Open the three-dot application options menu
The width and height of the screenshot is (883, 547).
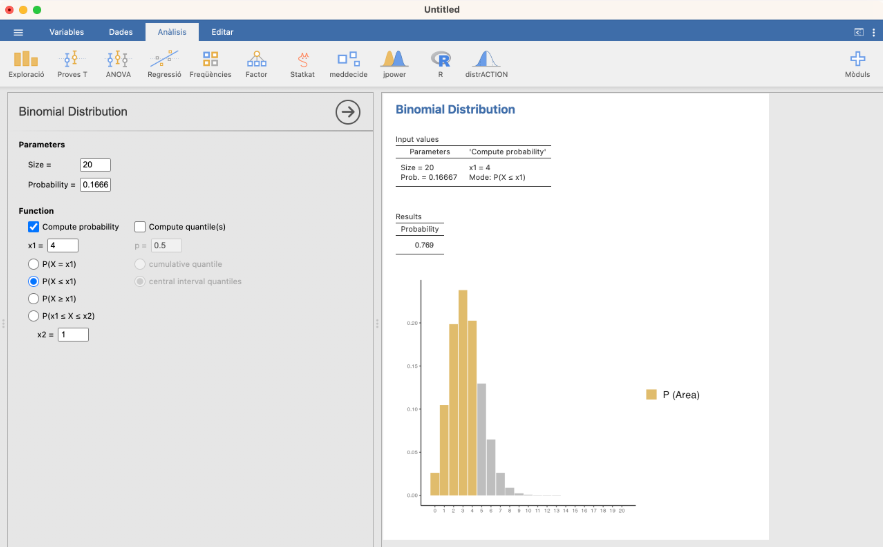[x=873, y=32]
